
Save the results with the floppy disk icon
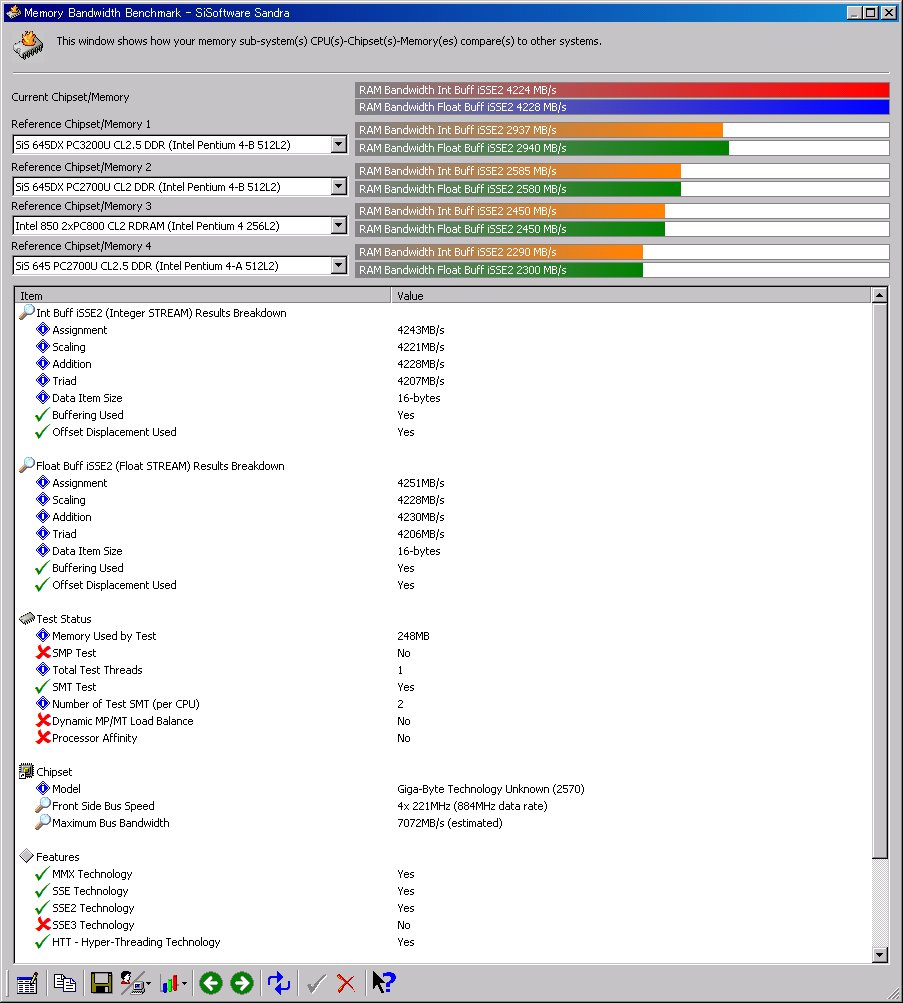tap(101, 983)
